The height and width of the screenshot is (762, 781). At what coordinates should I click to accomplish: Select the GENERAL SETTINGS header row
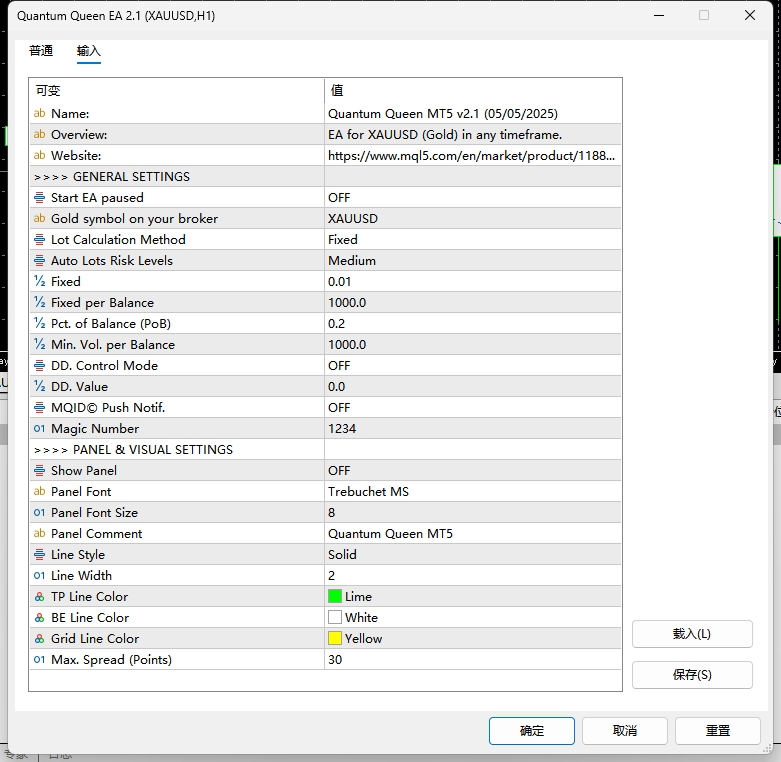325,177
